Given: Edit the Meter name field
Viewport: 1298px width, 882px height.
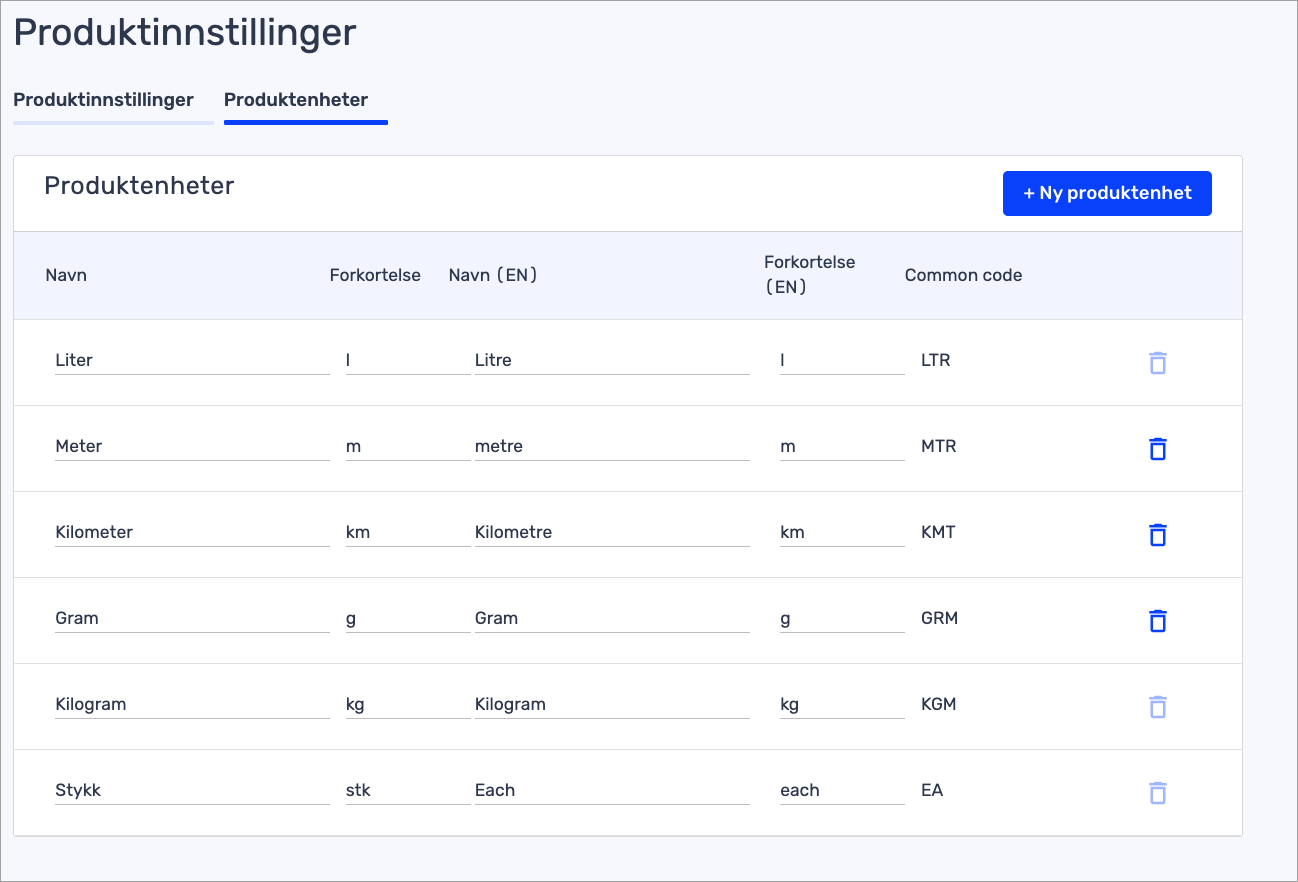Looking at the screenshot, I should coord(192,446).
